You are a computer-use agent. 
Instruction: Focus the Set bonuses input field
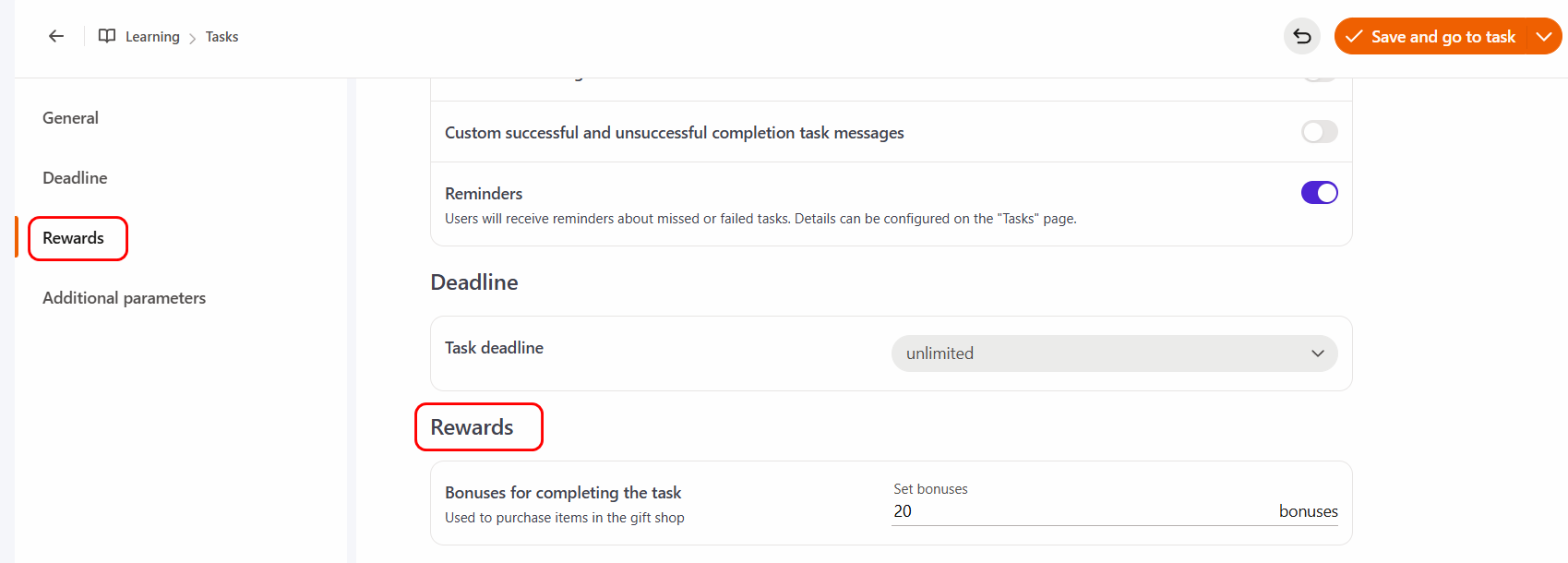1080,511
